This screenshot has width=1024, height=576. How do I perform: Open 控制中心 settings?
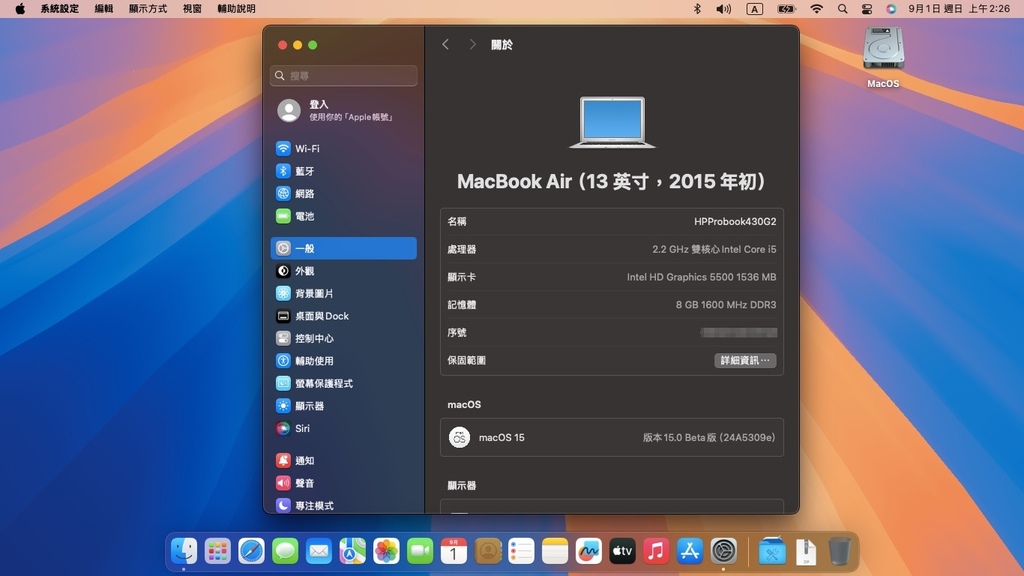[x=344, y=338]
